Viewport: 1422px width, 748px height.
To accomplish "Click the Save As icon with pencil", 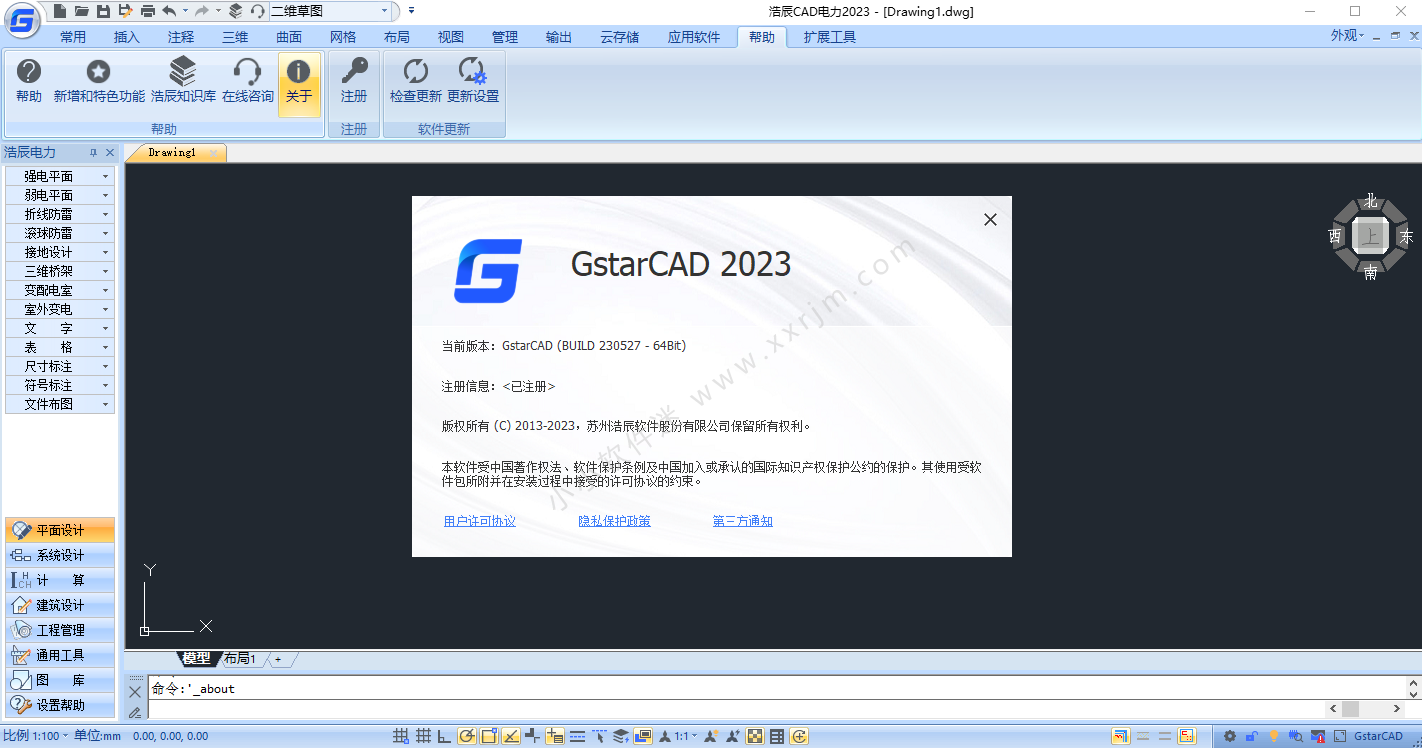I will coord(125,11).
